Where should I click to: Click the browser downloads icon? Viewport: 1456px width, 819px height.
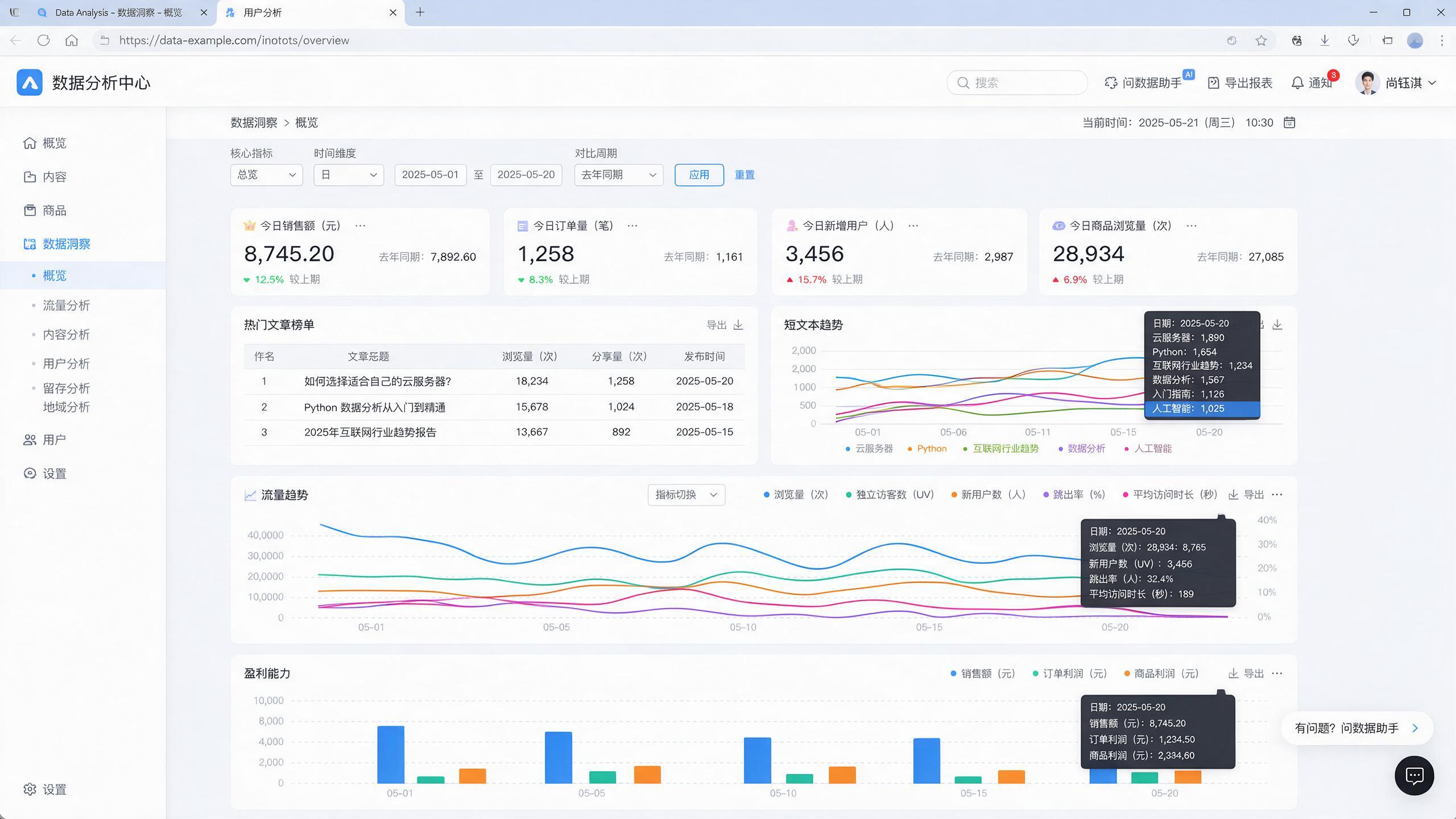pyautogui.click(x=1325, y=40)
